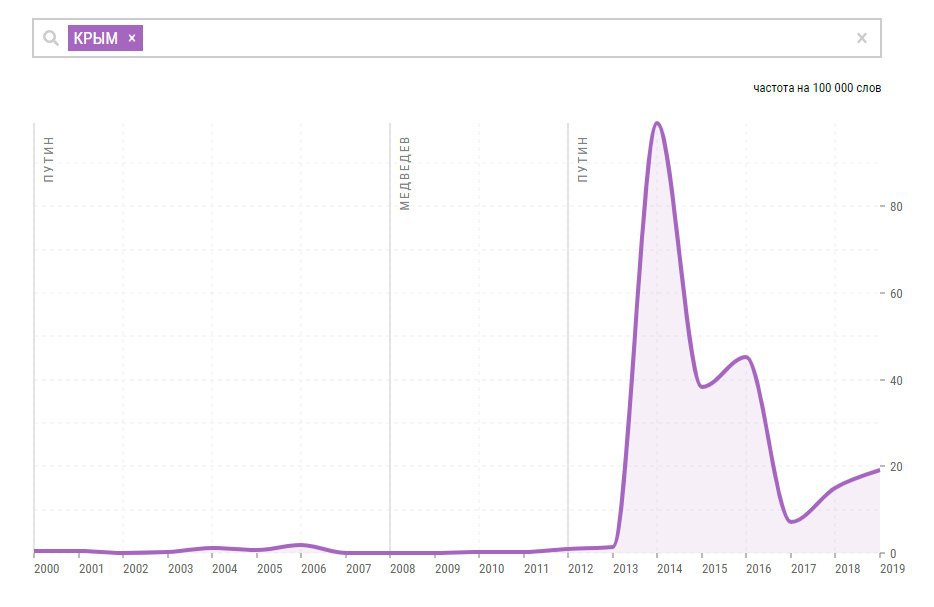This screenshot has height=607, width=934.
Task: Click the year label 2015
Action: pos(715,569)
